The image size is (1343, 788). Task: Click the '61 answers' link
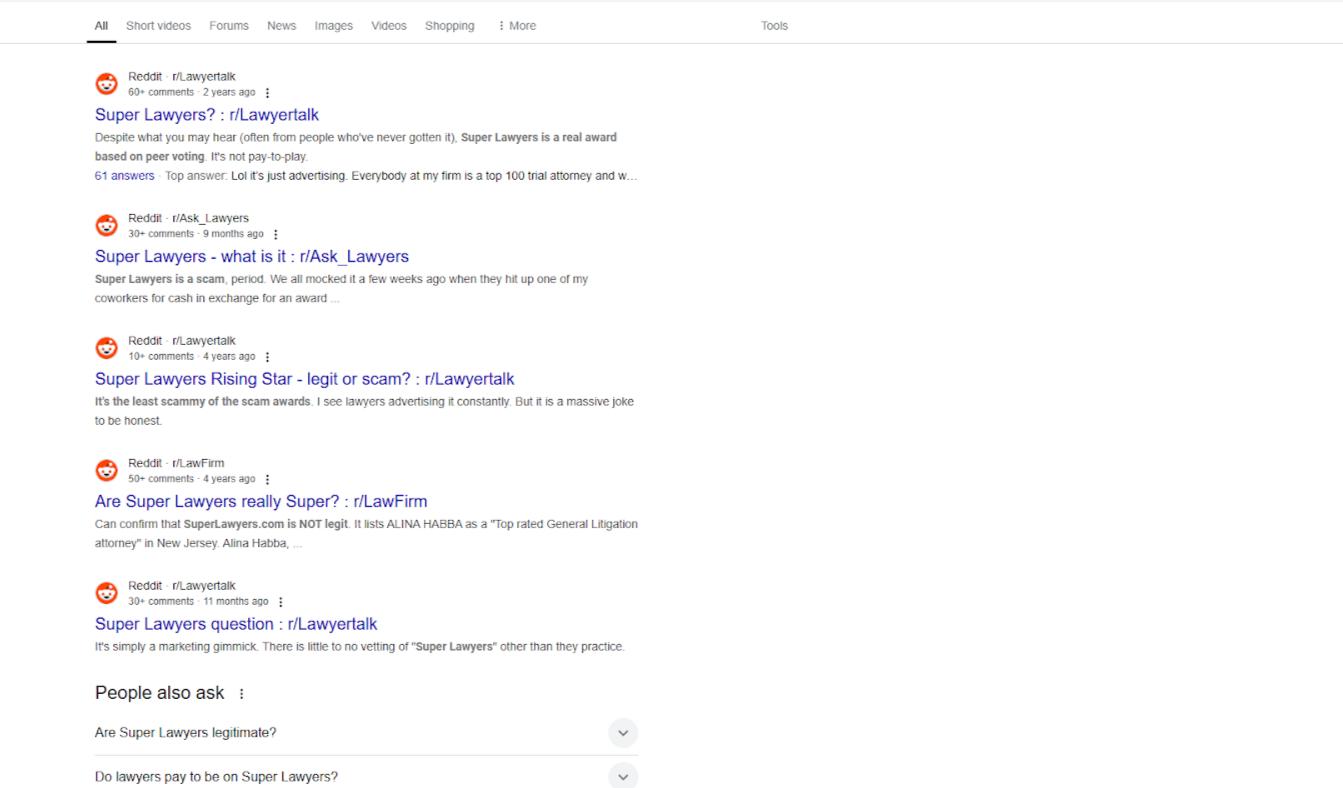[x=124, y=176]
